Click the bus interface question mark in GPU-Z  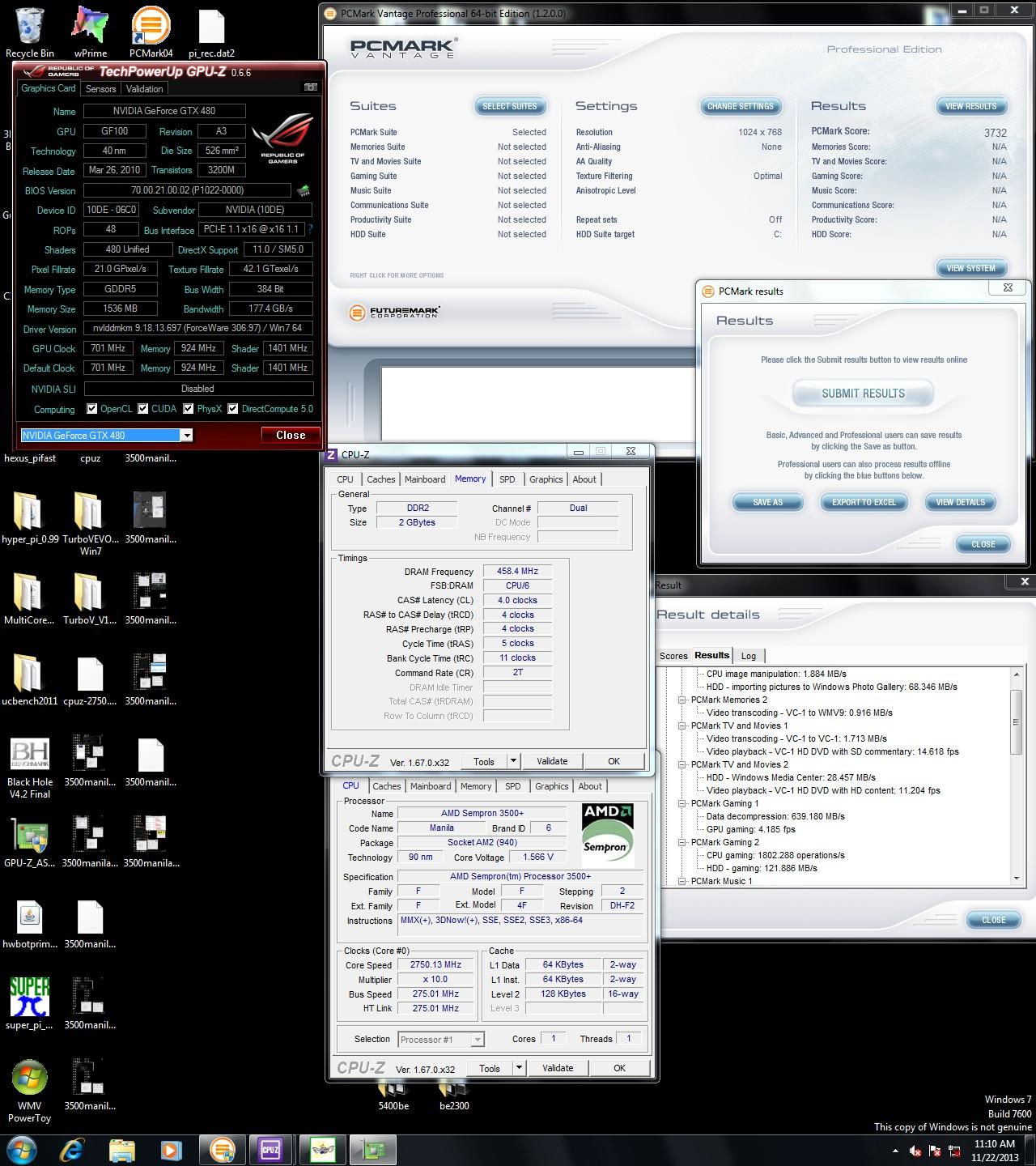pos(311,230)
